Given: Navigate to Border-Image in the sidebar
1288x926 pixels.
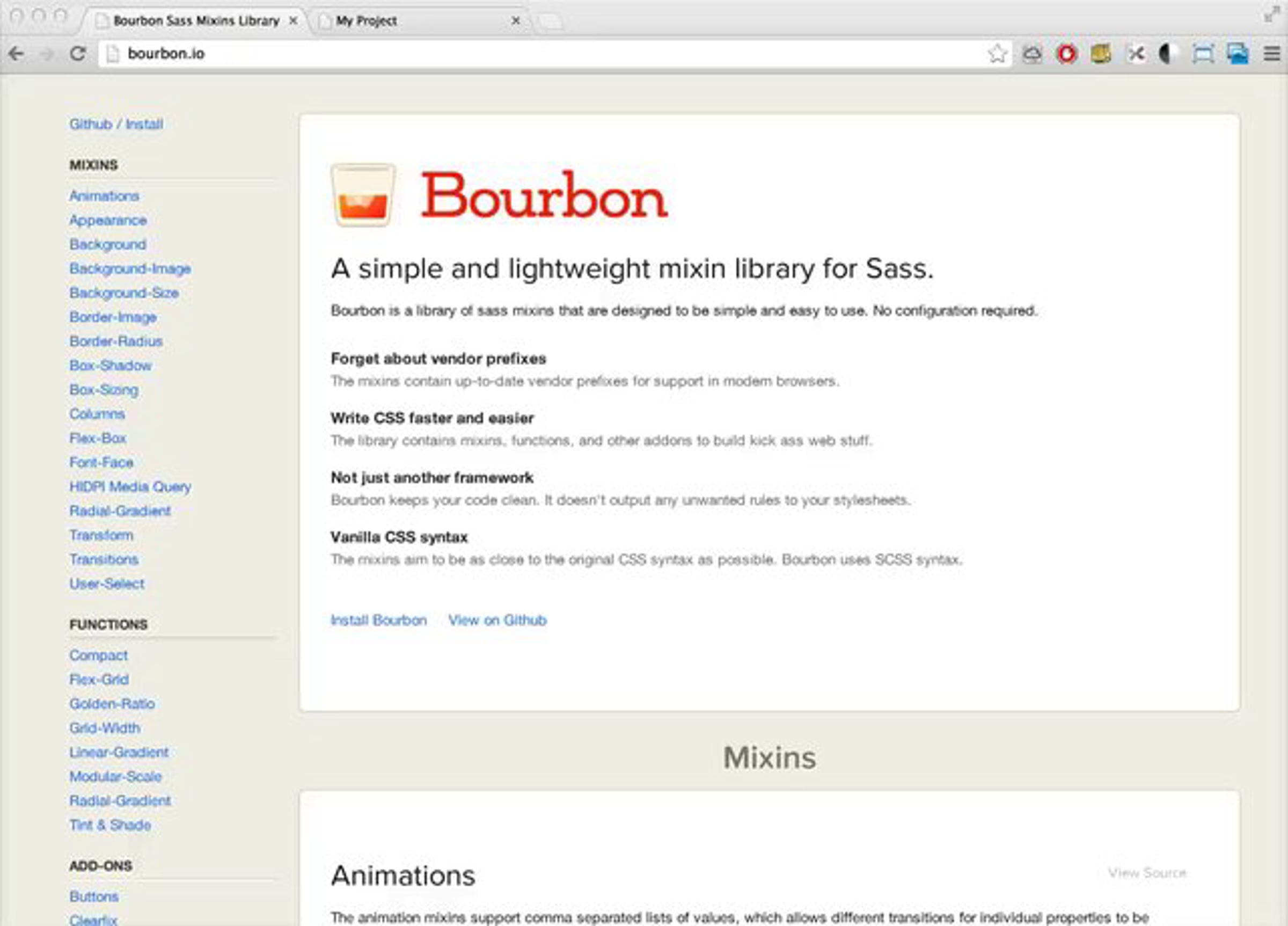Looking at the screenshot, I should pos(113,317).
